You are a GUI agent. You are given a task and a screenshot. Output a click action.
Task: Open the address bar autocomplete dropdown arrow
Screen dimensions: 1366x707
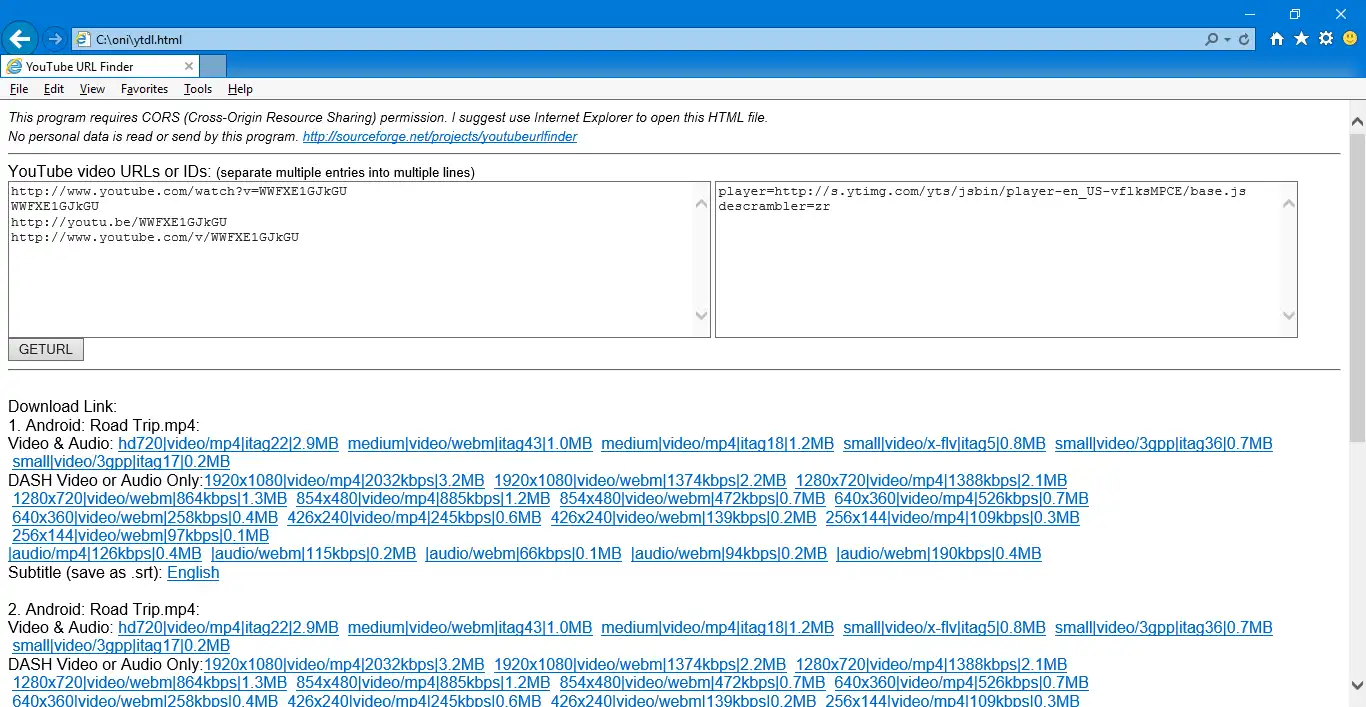[1228, 40]
